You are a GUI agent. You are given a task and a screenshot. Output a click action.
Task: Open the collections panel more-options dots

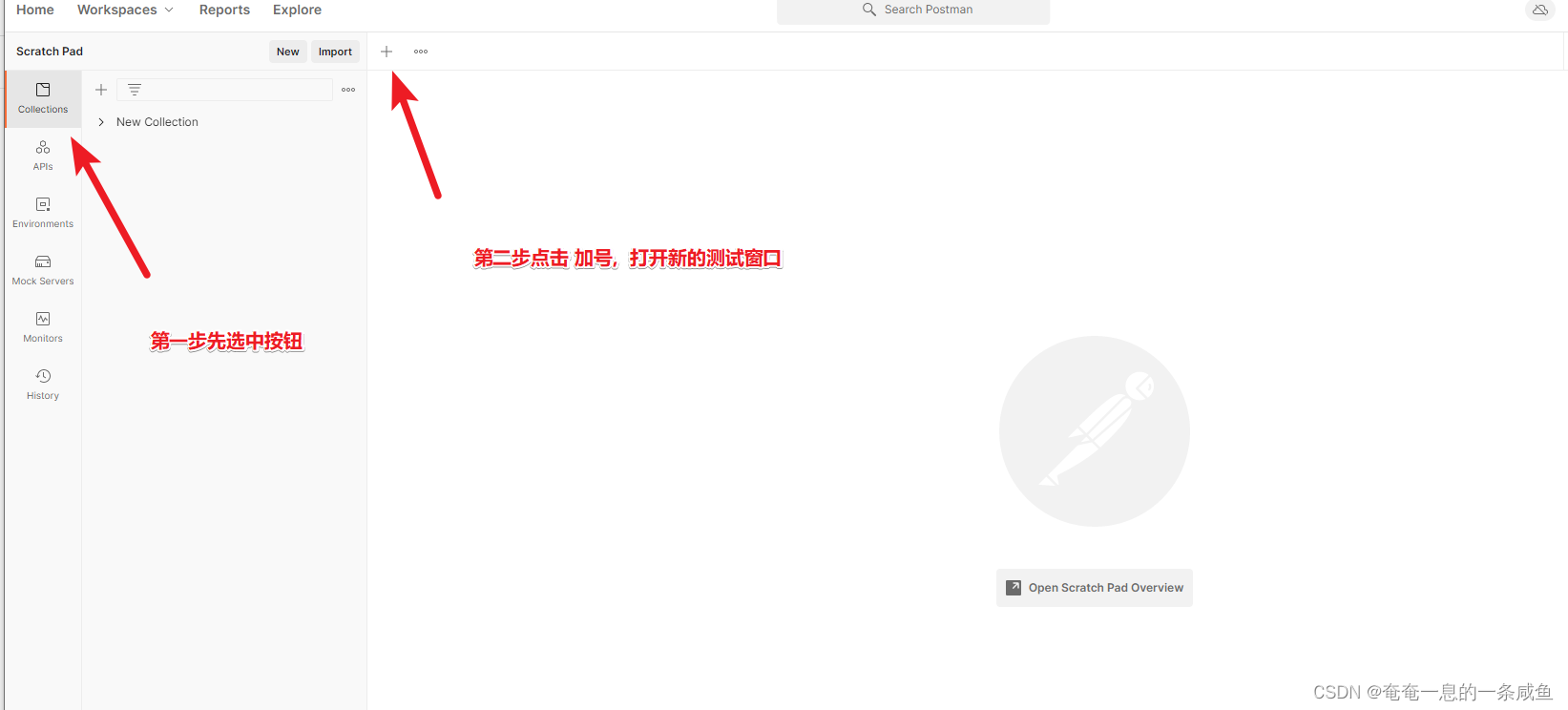click(x=348, y=90)
